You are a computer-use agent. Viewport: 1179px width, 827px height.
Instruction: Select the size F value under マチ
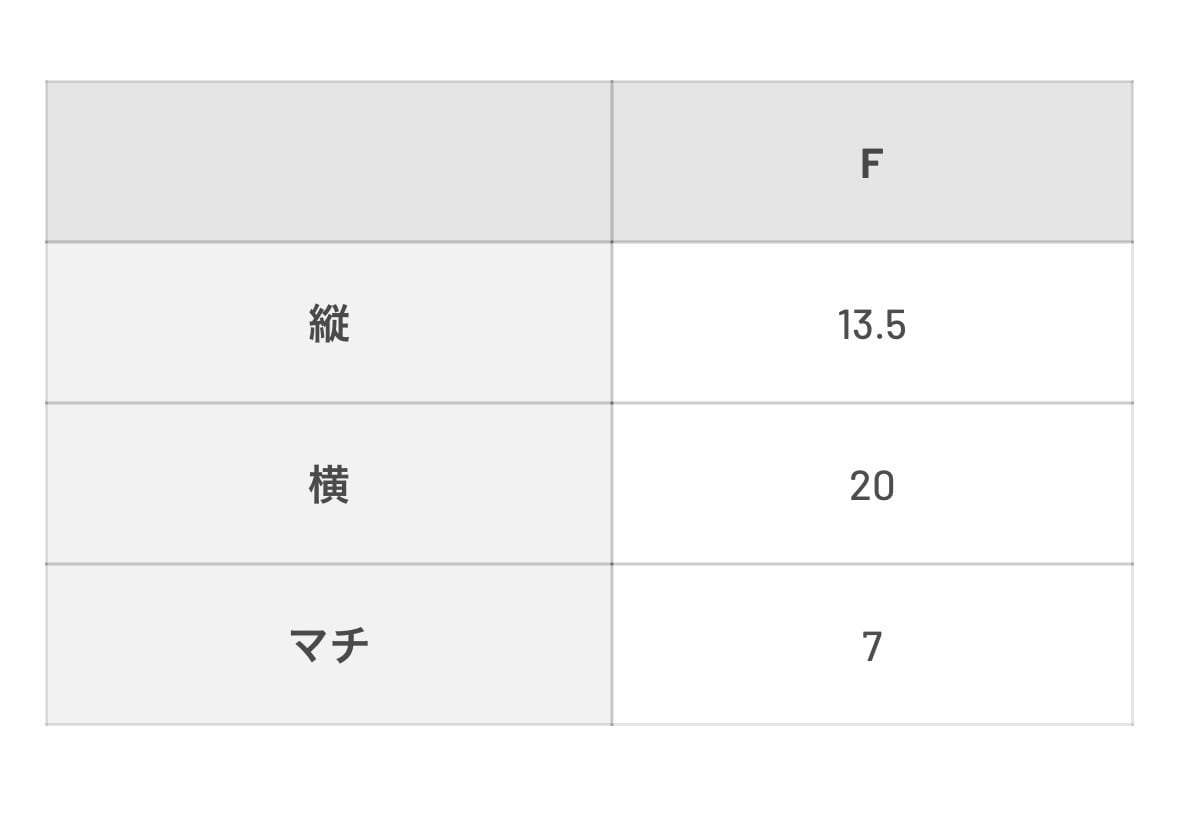[871, 646]
